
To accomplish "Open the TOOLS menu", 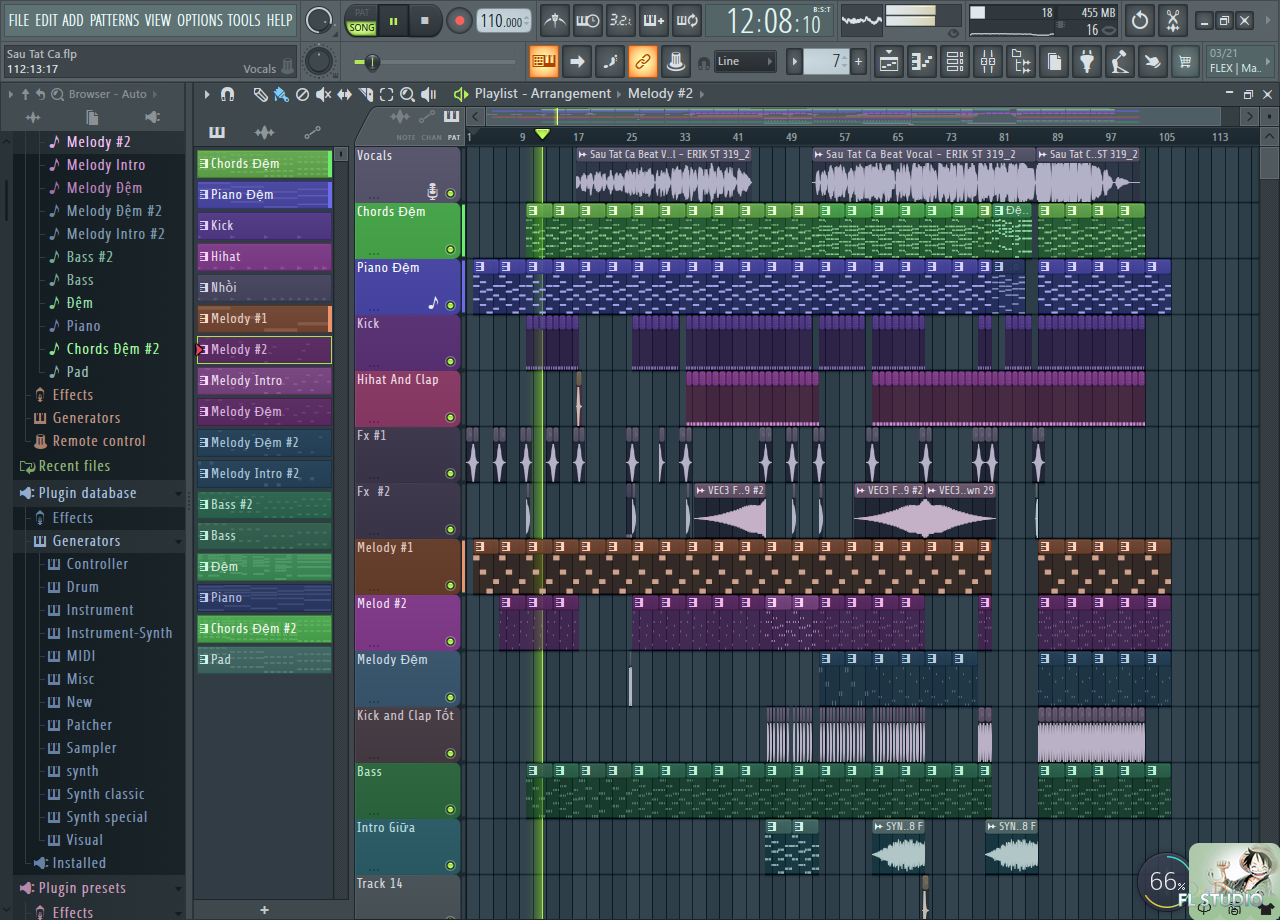I will click(x=243, y=20).
